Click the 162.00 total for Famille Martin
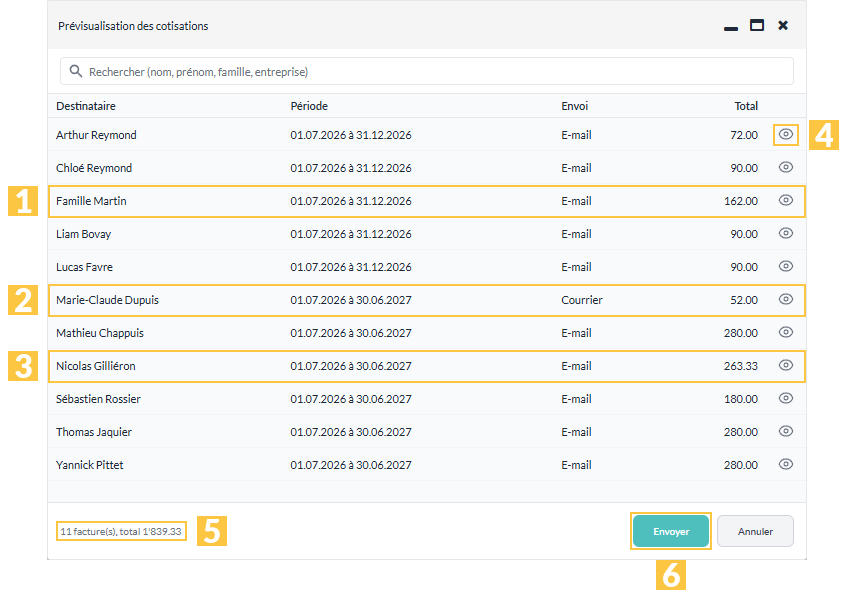847x598 pixels. (x=741, y=201)
